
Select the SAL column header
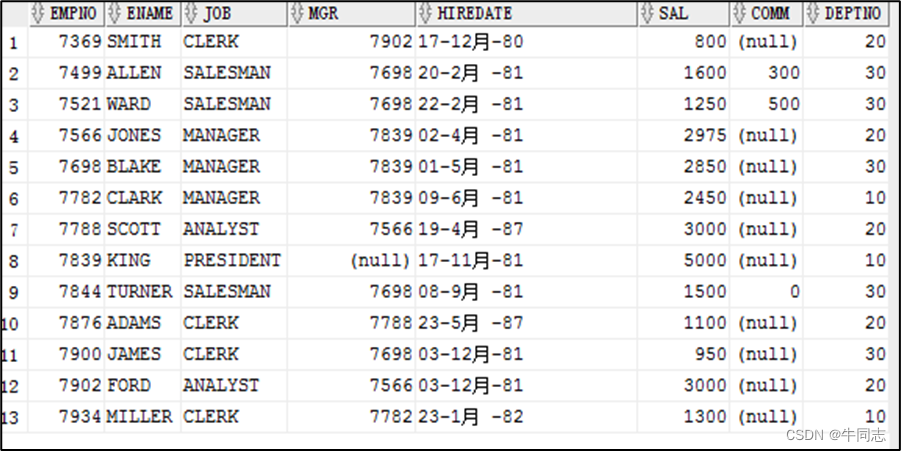(x=684, y=14)
